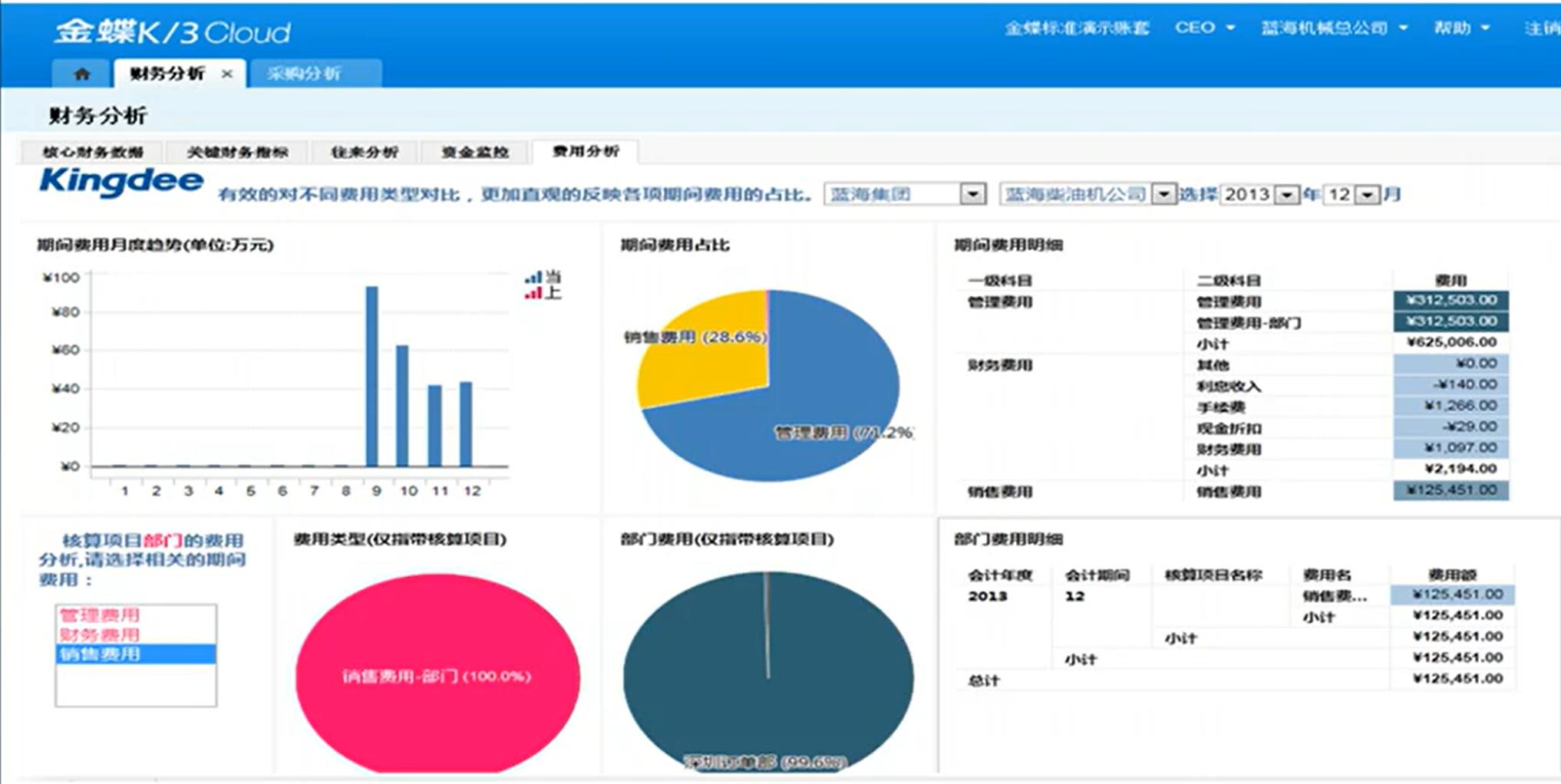The image size is (1561, 784).
Task: Click the month 9 bar in chart
Action: tap(372, 376)
